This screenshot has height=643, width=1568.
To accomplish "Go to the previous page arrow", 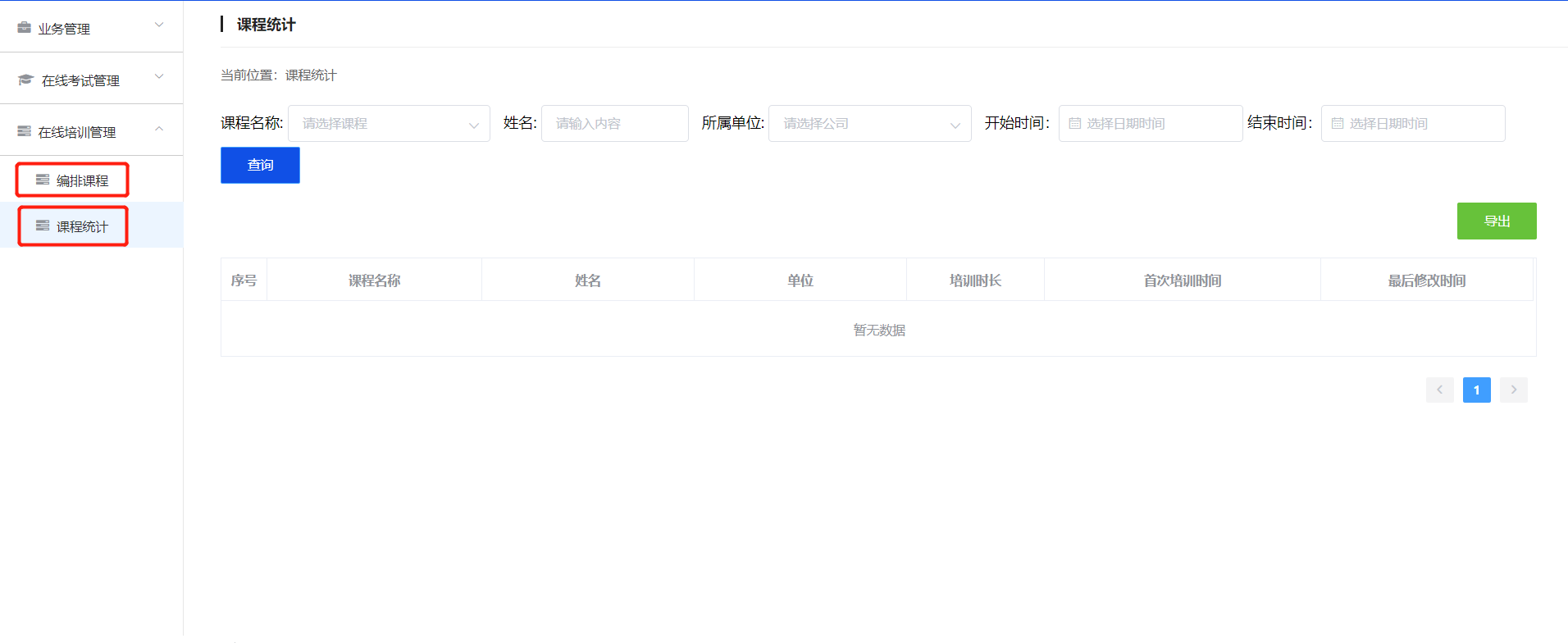I will tap(1439, 390).
